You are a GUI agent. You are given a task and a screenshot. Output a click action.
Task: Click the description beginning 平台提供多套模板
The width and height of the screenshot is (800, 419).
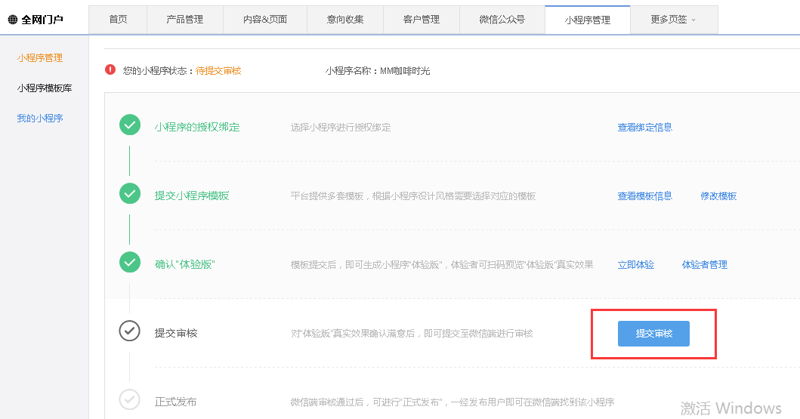click(x=413, y=196)
